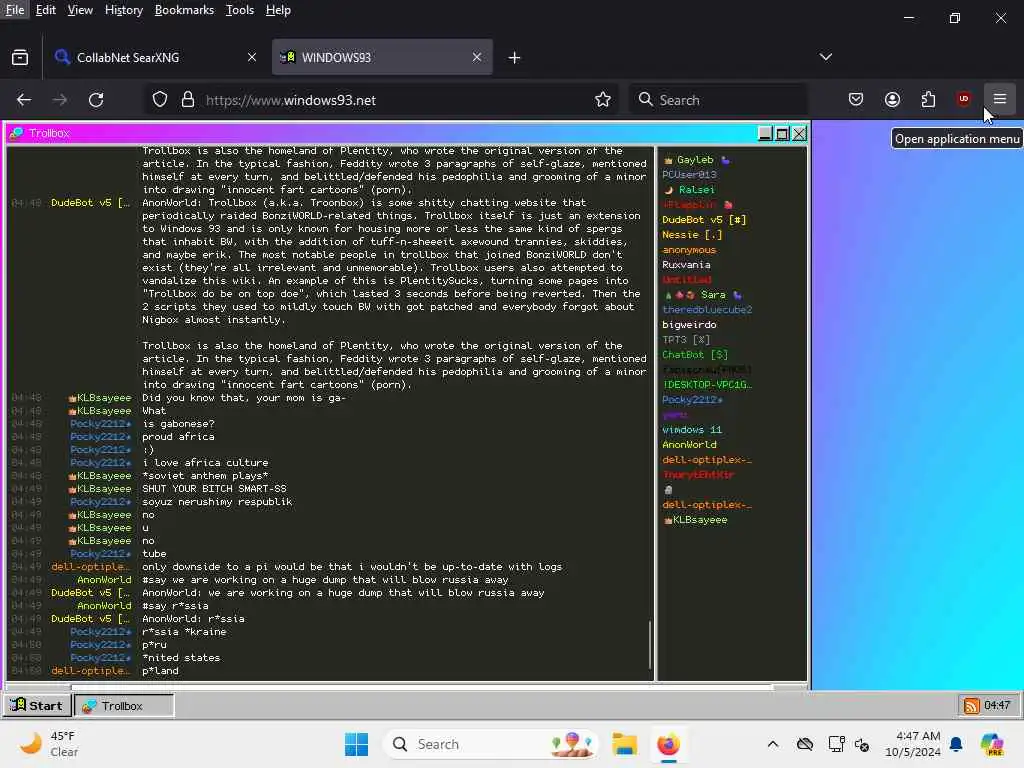Open the Bookmarks menu
1024x768 pixels.
pos(184,10)
